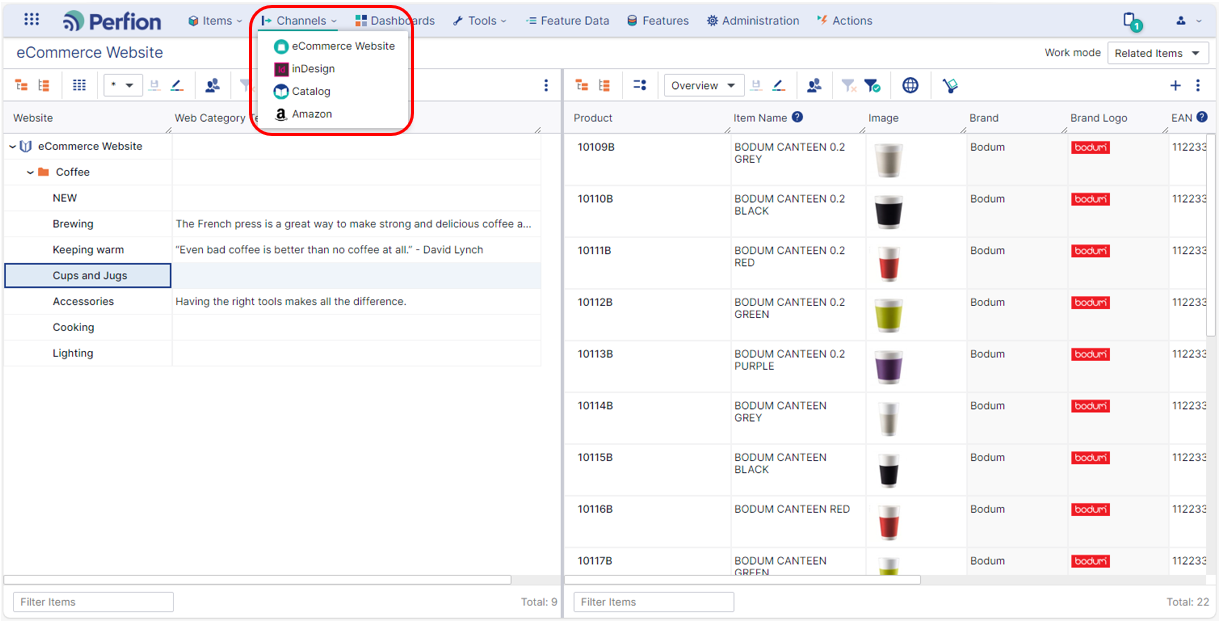Open the Tools menu
The image size is (1222, 621).
[479, 20]
